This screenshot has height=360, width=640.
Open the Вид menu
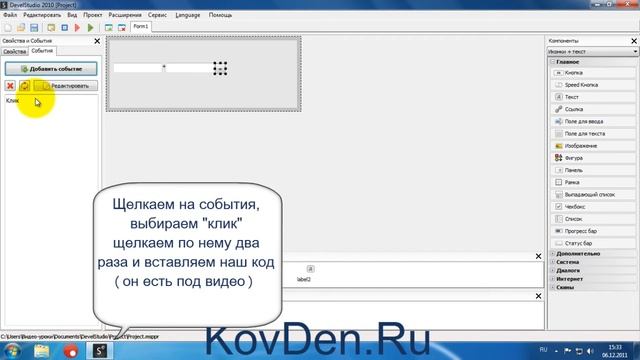[x=72, y=15]
